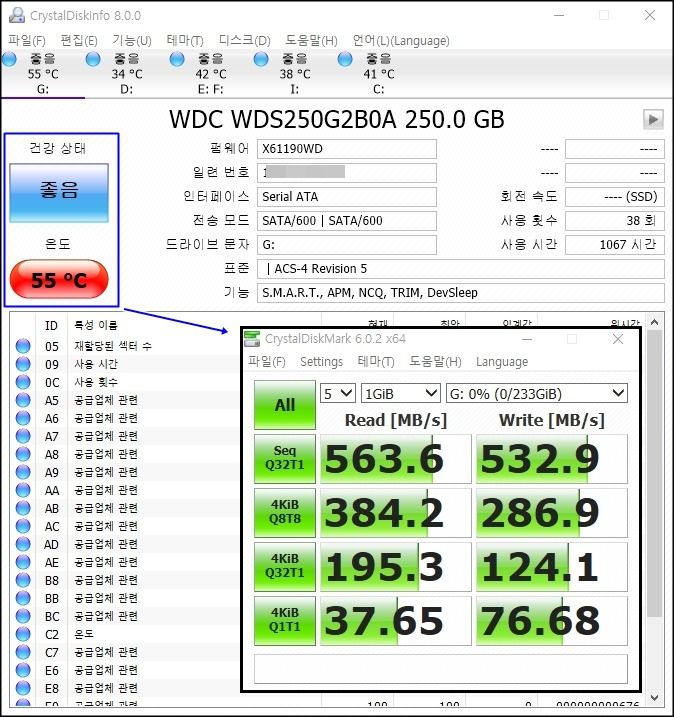Viewport: 674px width, 717px height.
Task: Click the power-on count value 38 회
Action: [615, 221]
